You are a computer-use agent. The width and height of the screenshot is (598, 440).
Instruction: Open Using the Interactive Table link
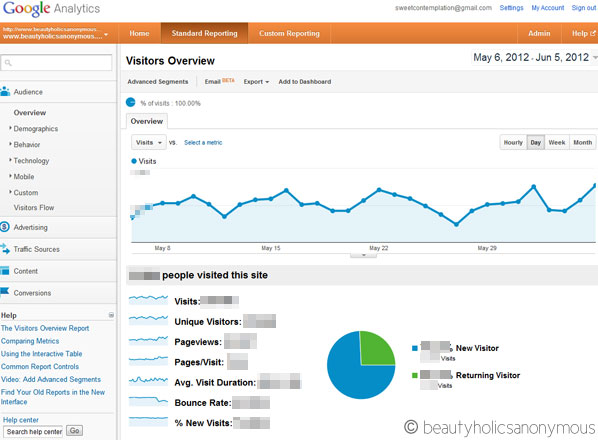[x=42, y=353]
